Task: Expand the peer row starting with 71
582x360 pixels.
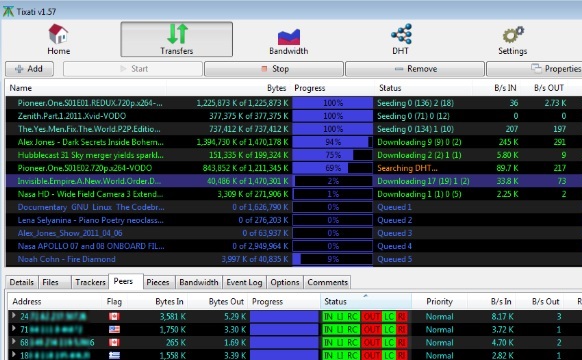Action: point(14,328)
